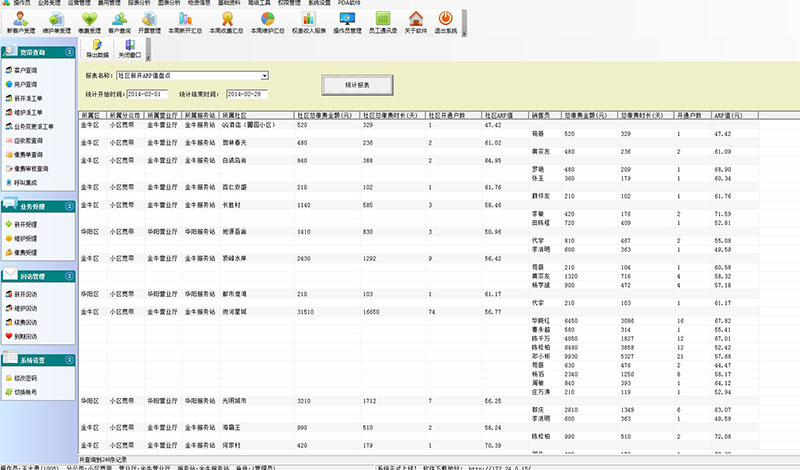Open 新开派工单 in sidebar
Image resolution: width=800 pixels, height=470 pixels.
click(x=23, y=98)
